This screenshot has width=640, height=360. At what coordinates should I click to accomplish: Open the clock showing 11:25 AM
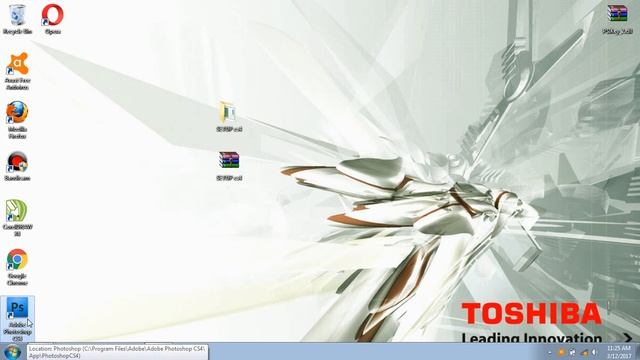pos(618,352)
